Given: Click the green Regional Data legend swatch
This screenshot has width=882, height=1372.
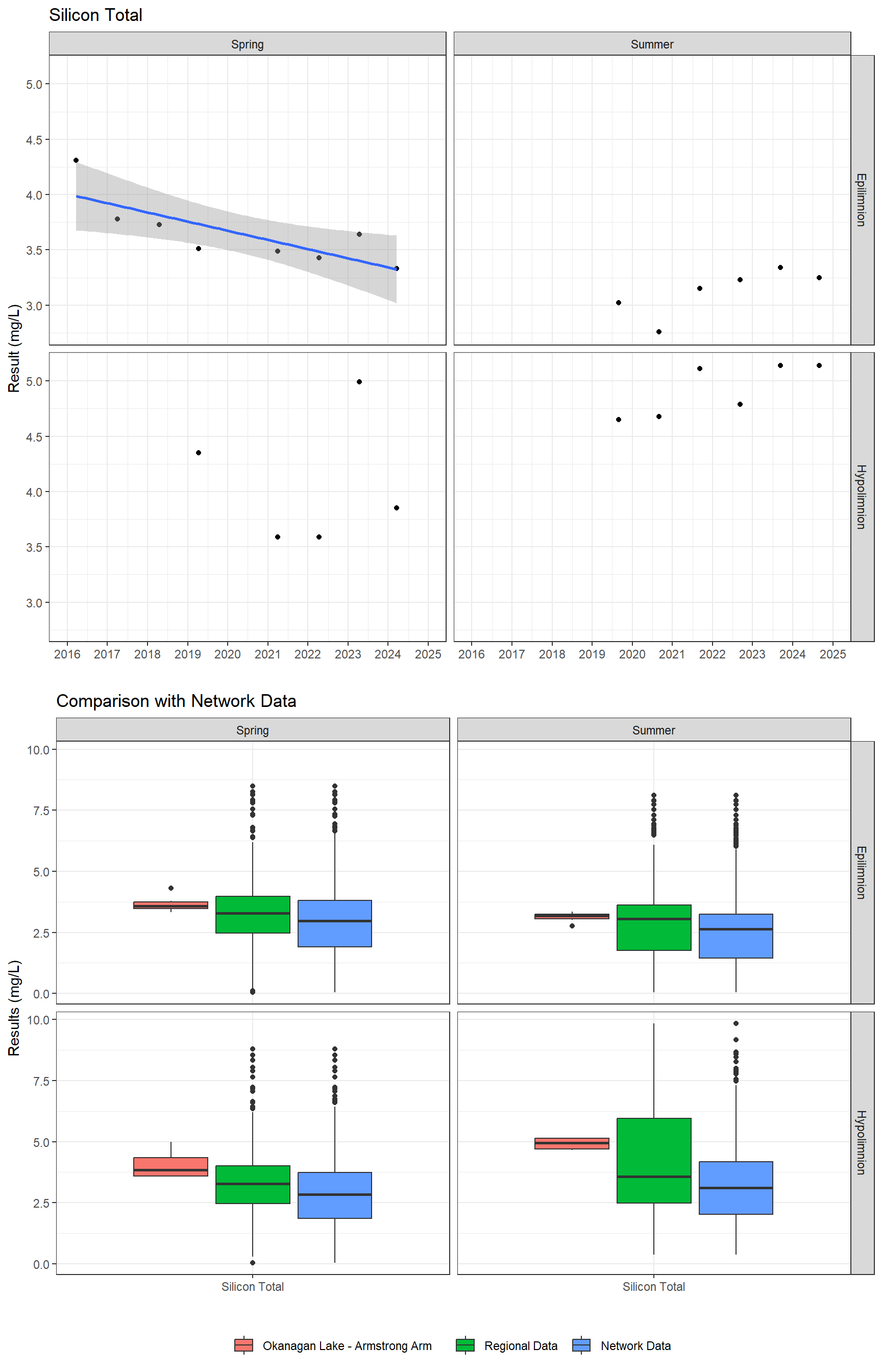Looking at the screenshot, I should click(x=465, y=1345).
